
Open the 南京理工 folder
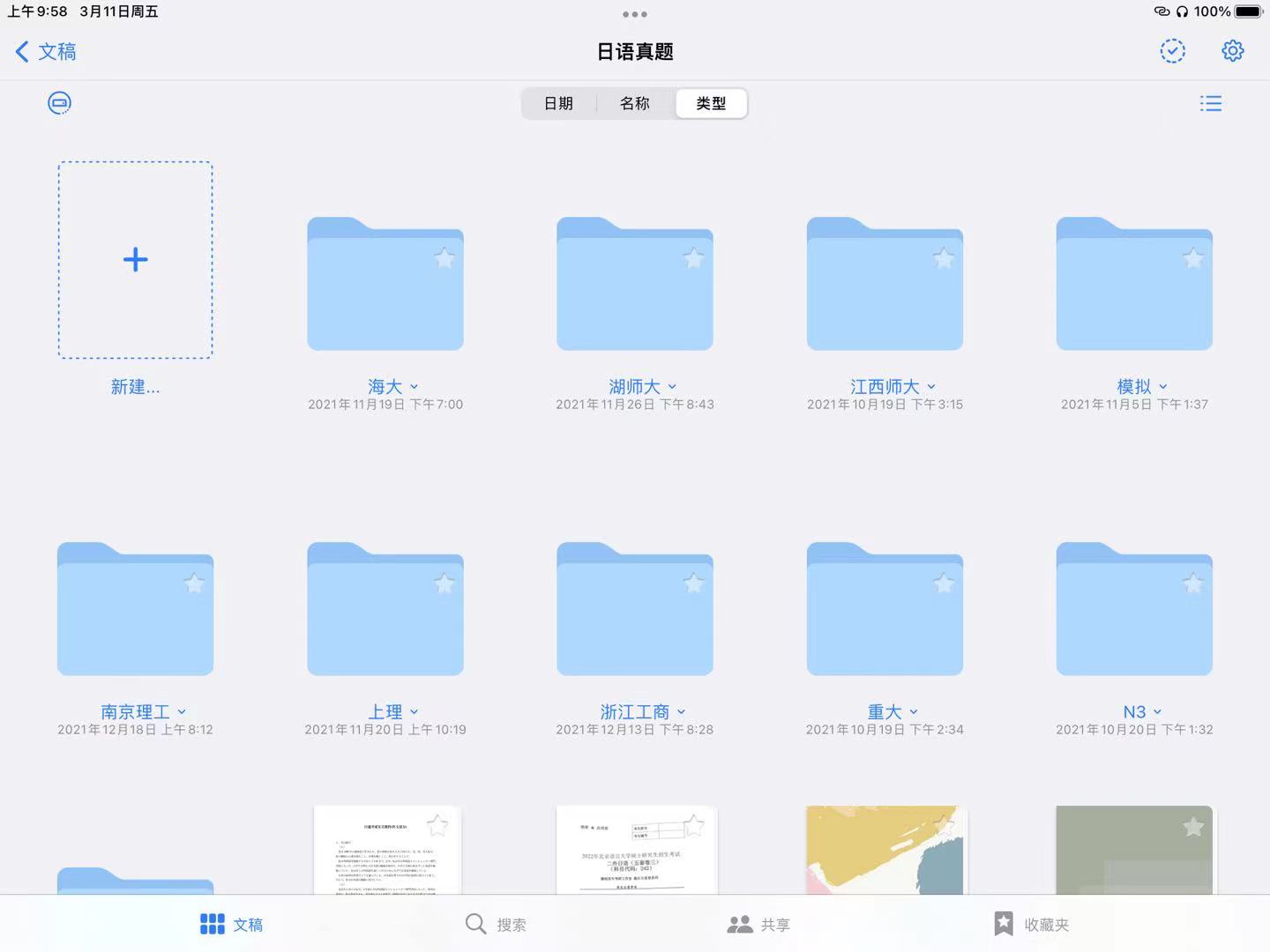(135, 608)
